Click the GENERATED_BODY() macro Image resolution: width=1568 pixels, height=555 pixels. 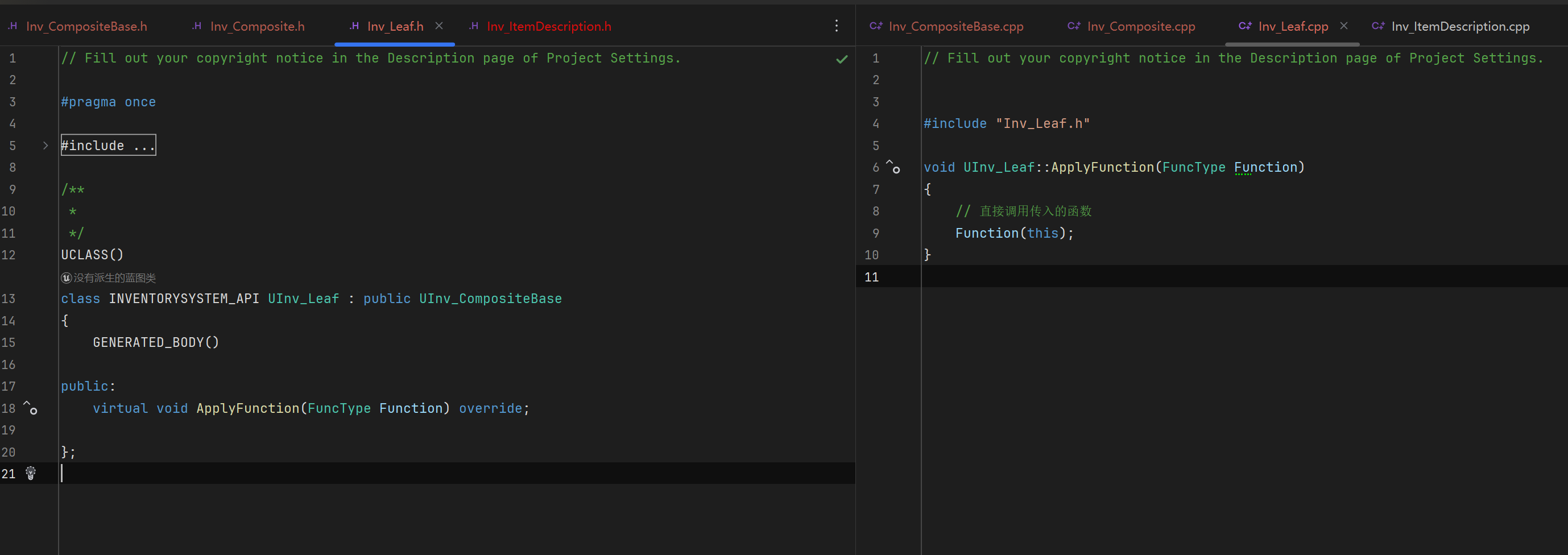[x=156, y=342]
